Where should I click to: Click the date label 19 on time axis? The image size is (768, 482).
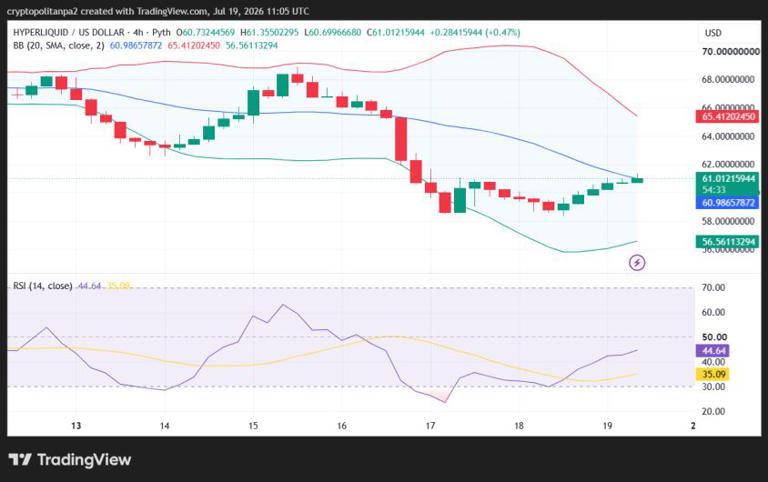607,426
